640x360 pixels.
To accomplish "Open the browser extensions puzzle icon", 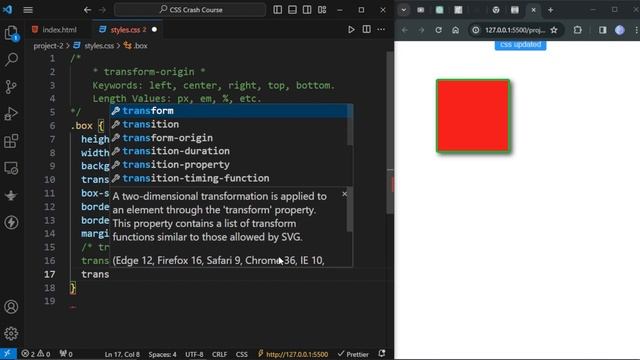I will click(x=578, y=30).
